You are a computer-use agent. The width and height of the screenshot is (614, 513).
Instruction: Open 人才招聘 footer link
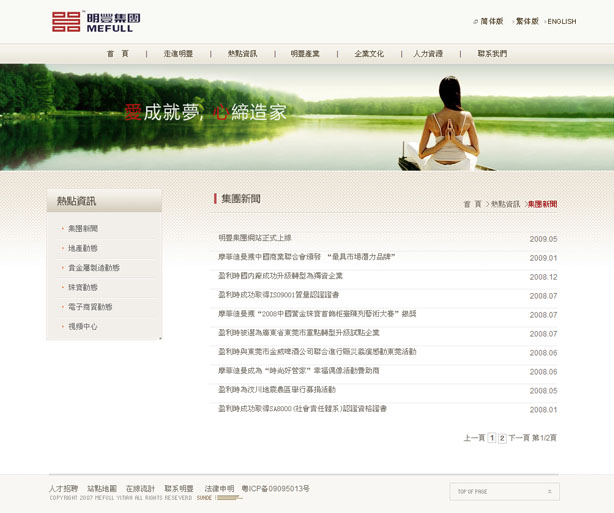63,488
